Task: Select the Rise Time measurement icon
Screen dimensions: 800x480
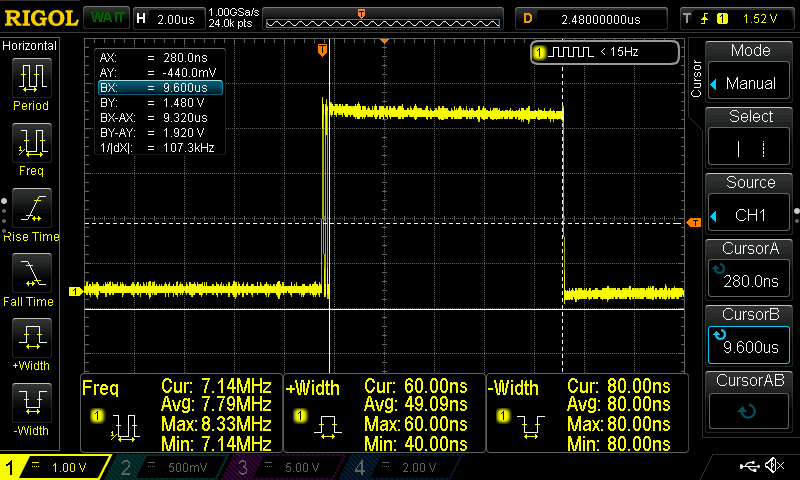Action: click(x=31, y=213)
